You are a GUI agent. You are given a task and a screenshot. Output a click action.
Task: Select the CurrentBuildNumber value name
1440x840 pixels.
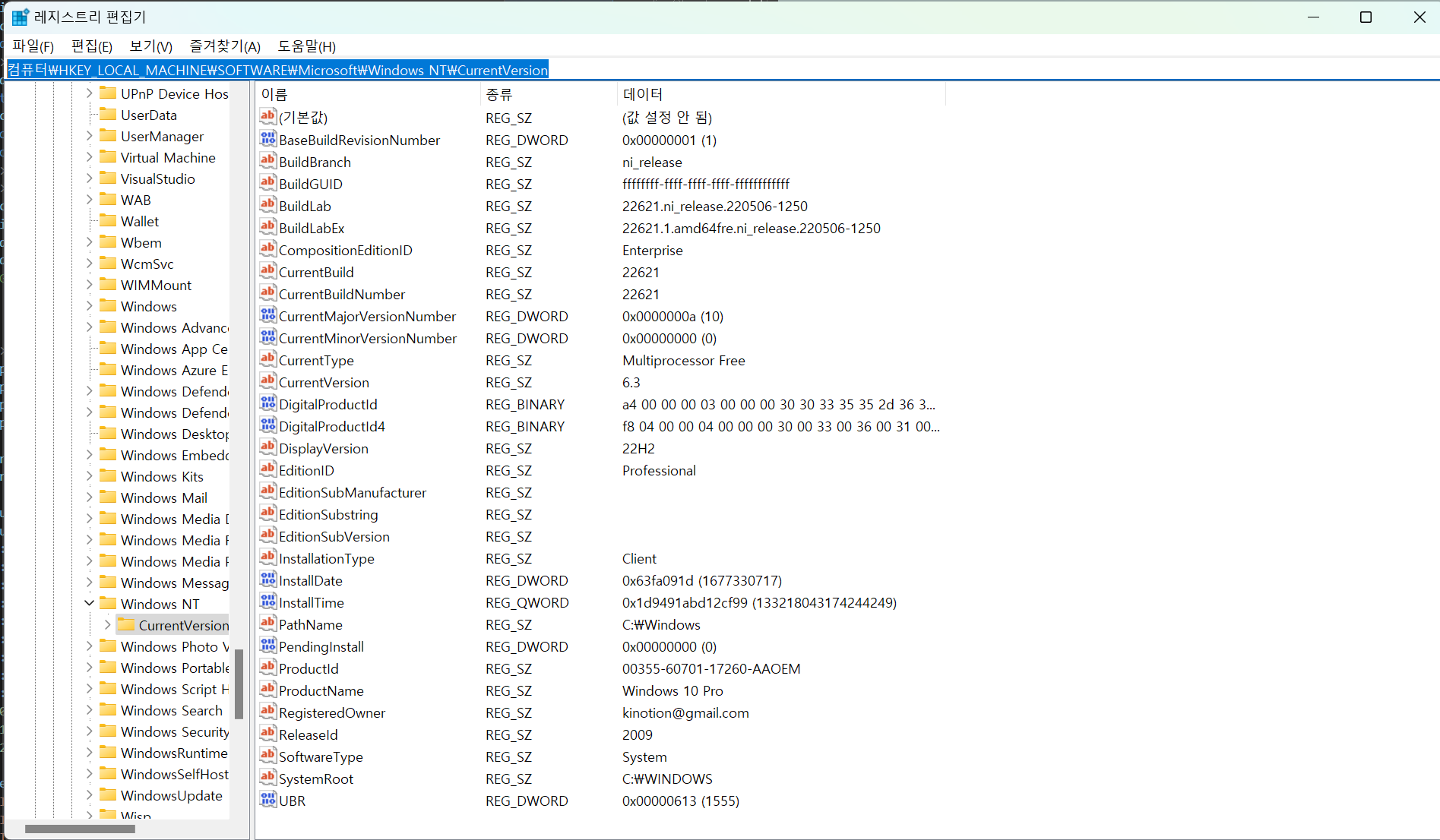point(342,294)
